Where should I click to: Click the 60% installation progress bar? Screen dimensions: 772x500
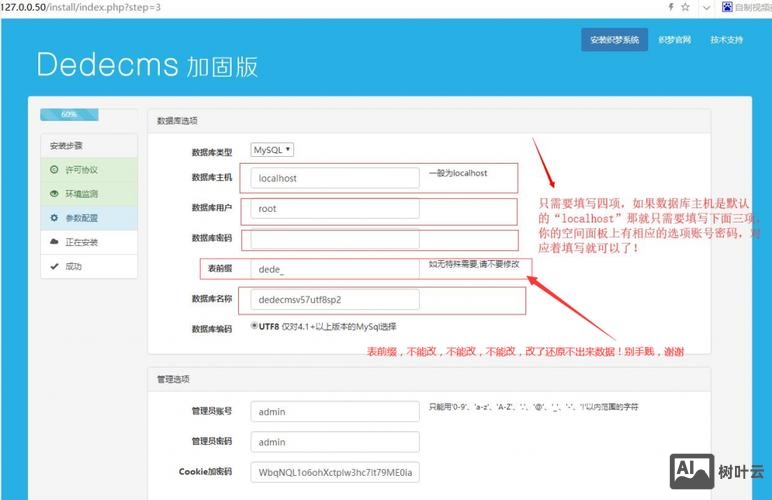[69, 114]
